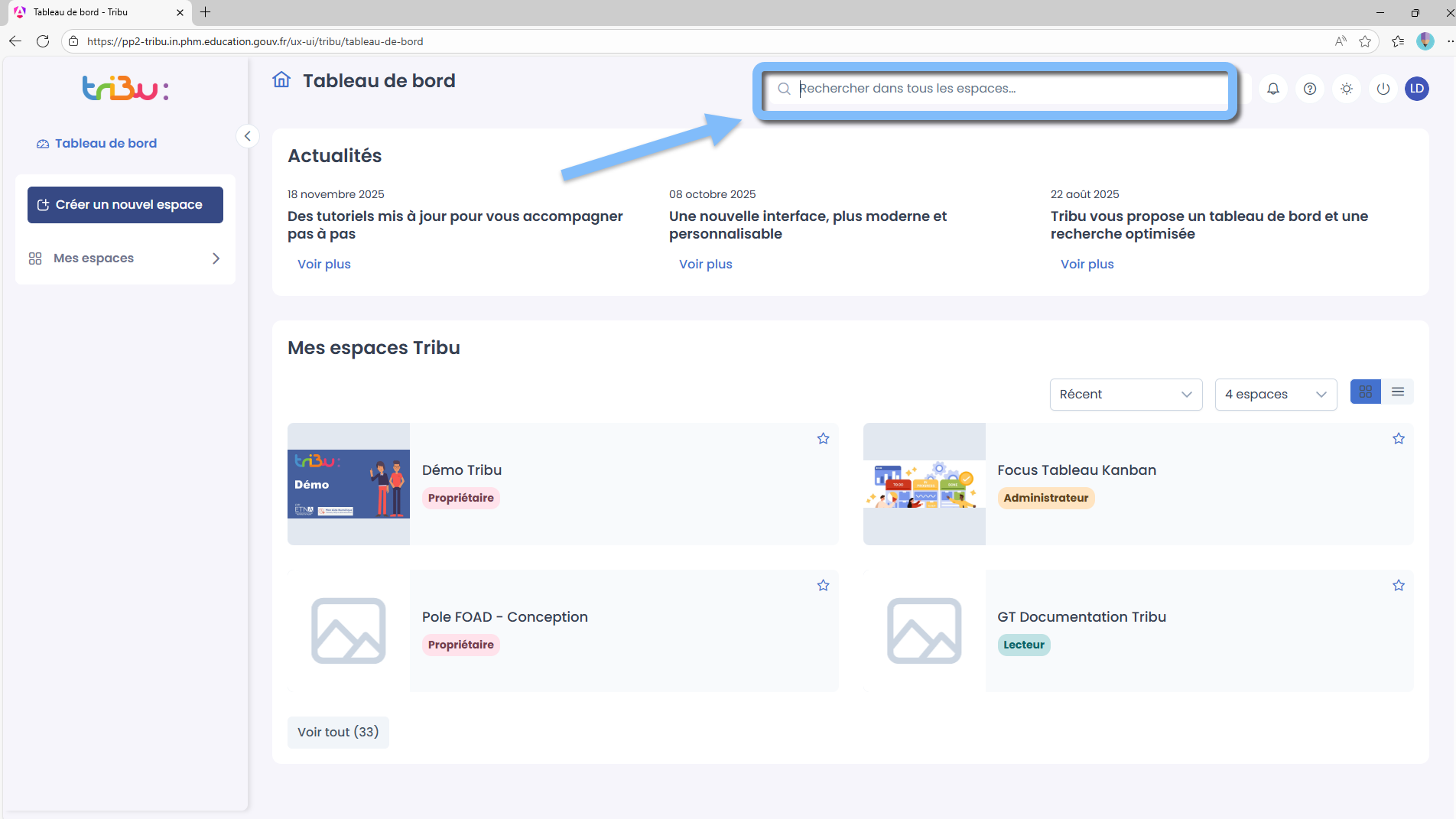Open the browser favorites list icon

point(1398,41)
